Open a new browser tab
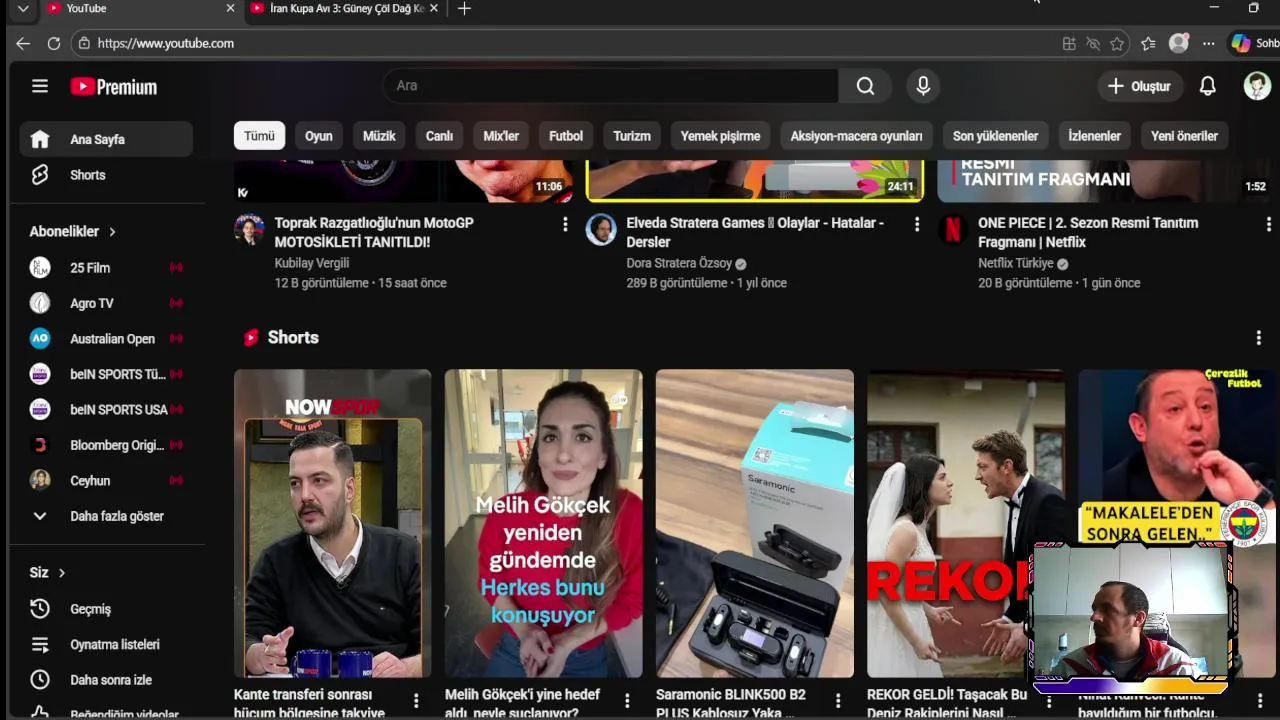The width and height of the screenshot is (1280, 720). coord(464,9)
